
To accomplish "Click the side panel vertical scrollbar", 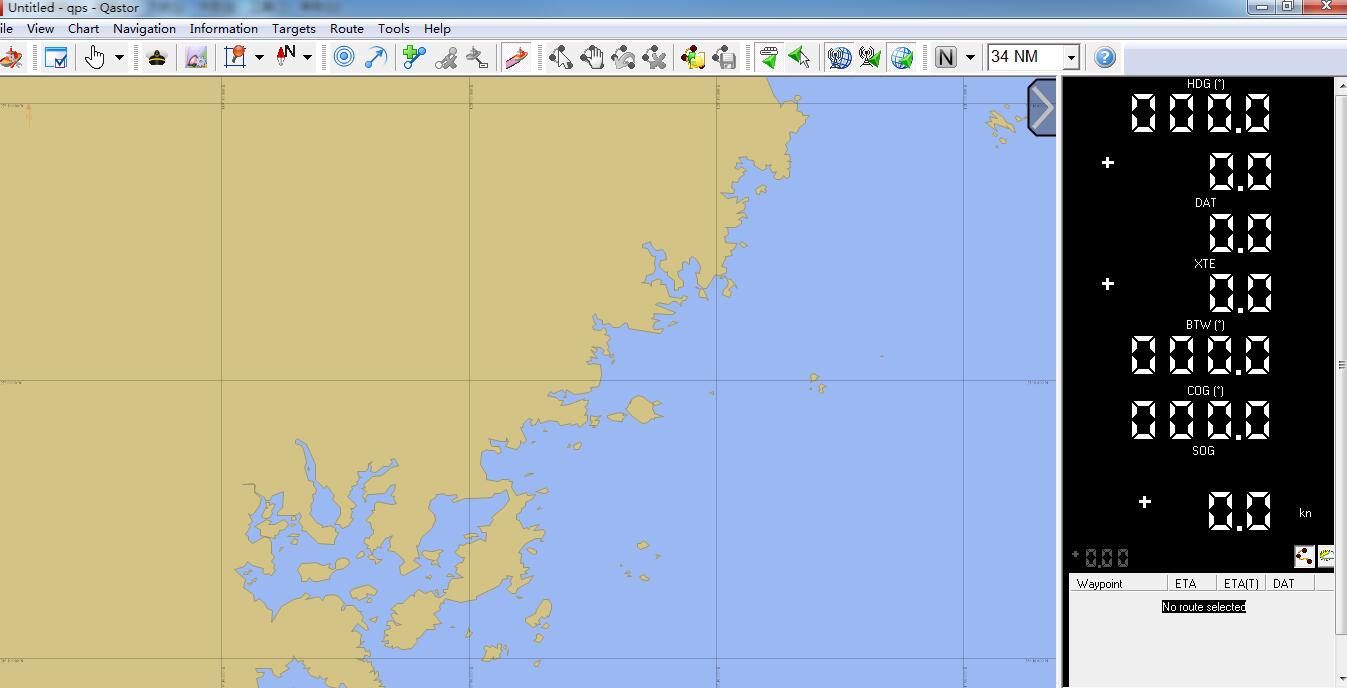I will point(1340,365).
